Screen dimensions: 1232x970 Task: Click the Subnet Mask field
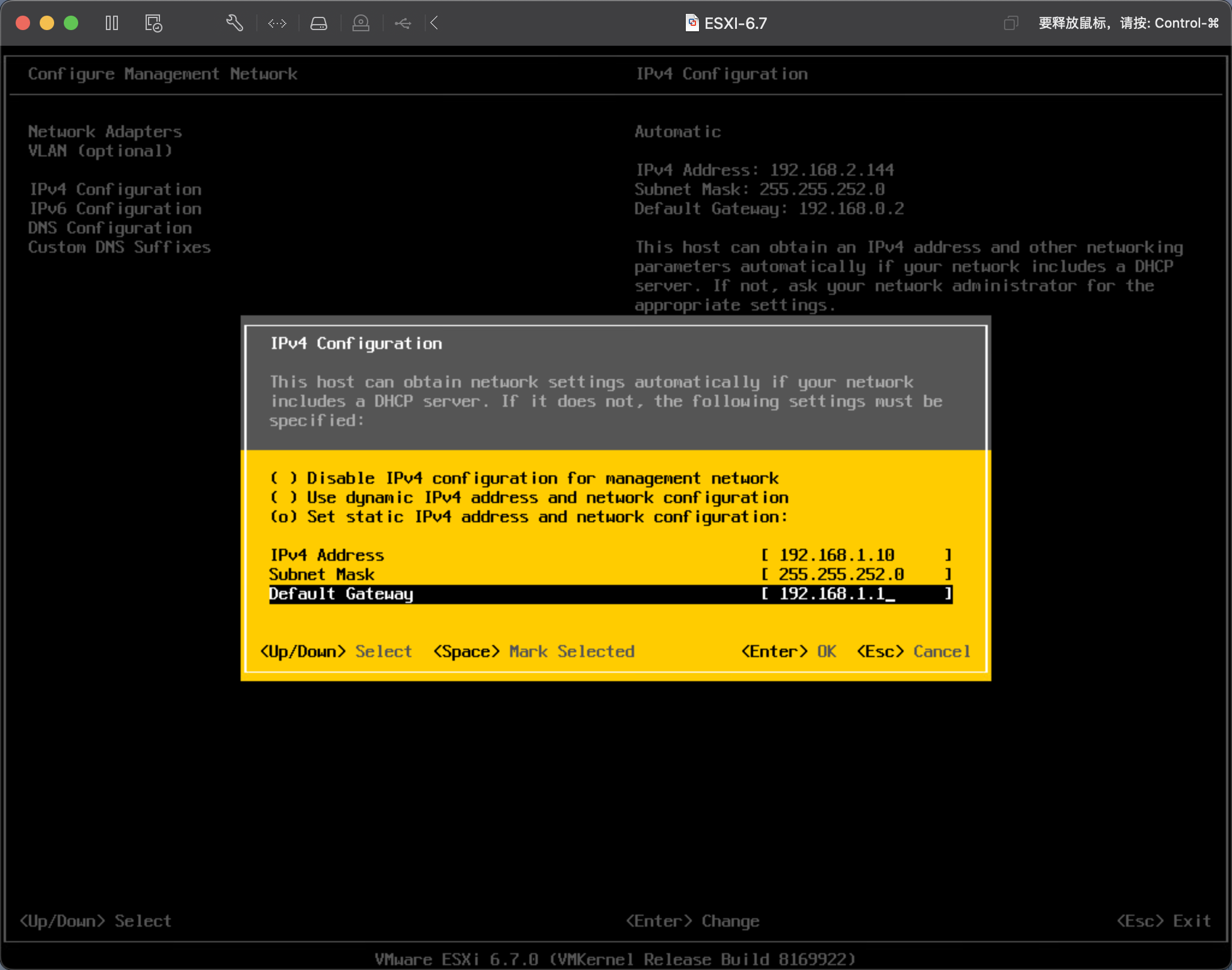tap(855, 575)
